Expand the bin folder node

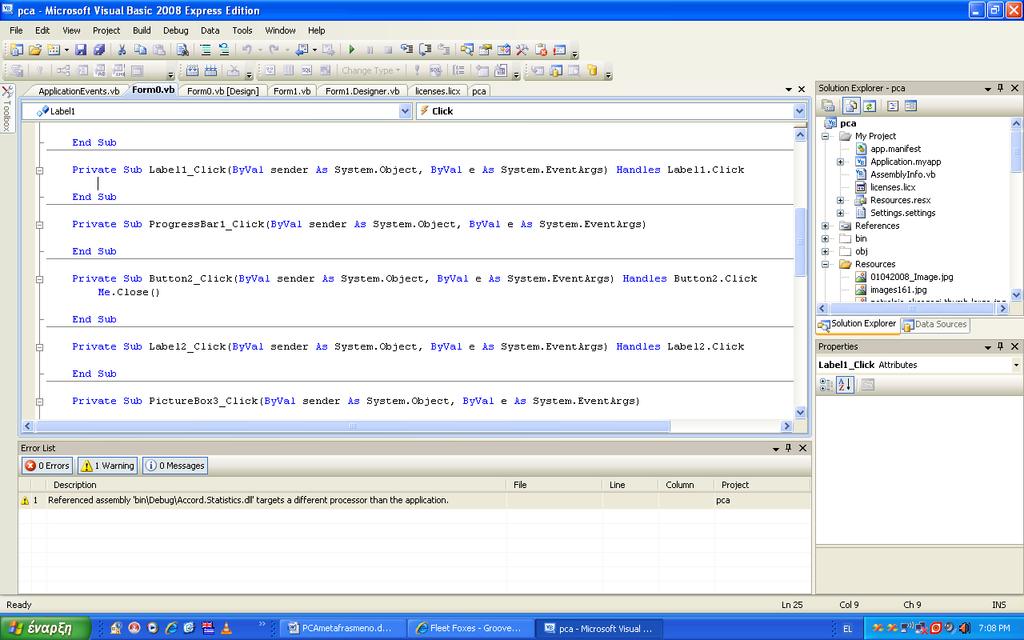pyautogui.click(x=825, y=239)
